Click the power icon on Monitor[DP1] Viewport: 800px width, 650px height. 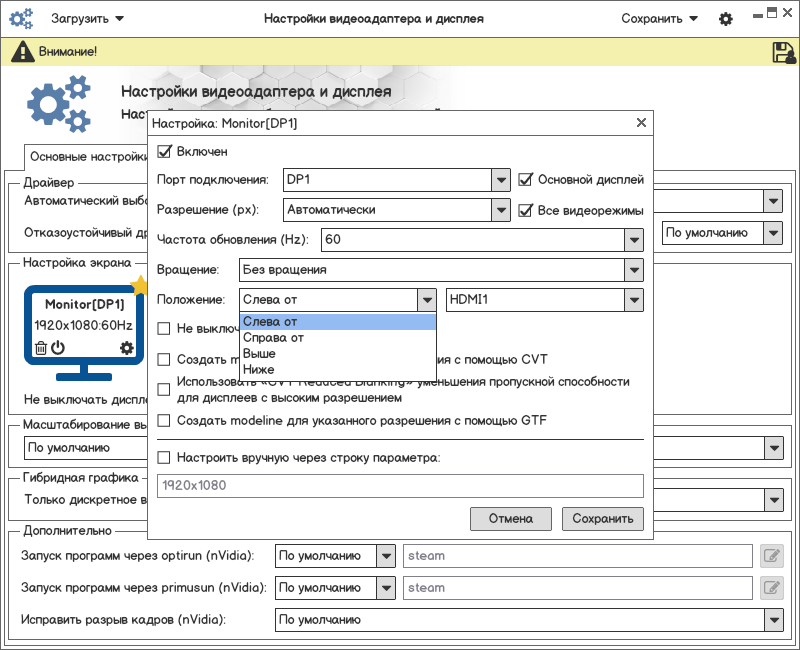58,348
